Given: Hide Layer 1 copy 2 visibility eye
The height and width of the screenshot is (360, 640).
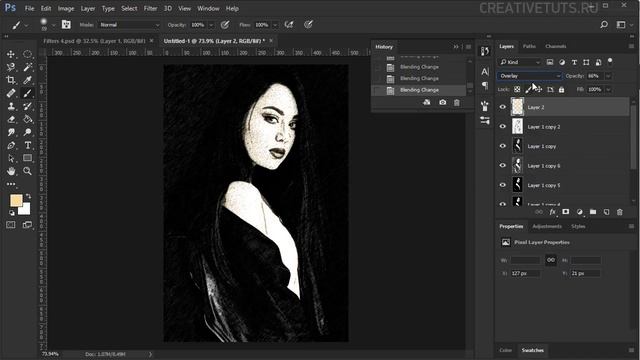Looking at the screenshot, I should point(502,127).
